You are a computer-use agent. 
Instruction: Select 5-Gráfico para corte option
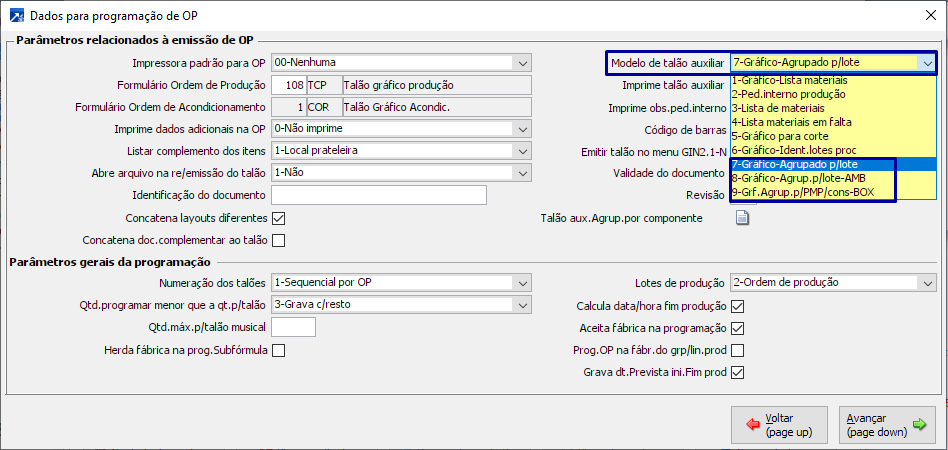pos(783,136)
